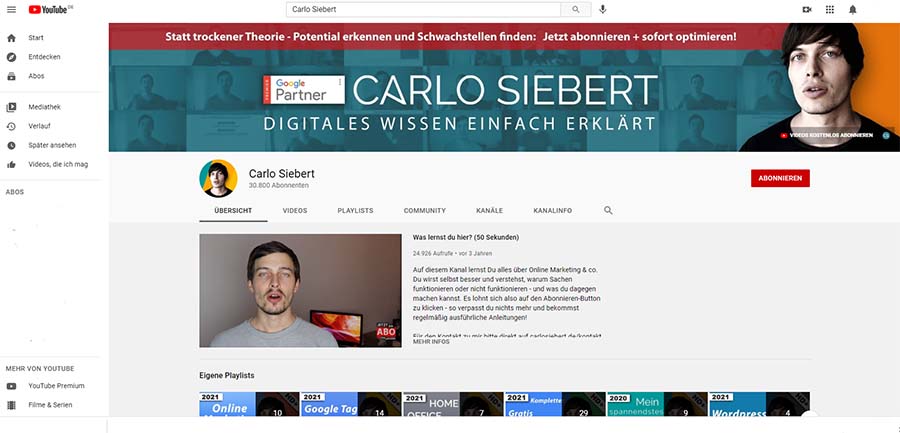
Task: Click the 24.926 Aufrufe view count text
Action: [x=432, y=253]
